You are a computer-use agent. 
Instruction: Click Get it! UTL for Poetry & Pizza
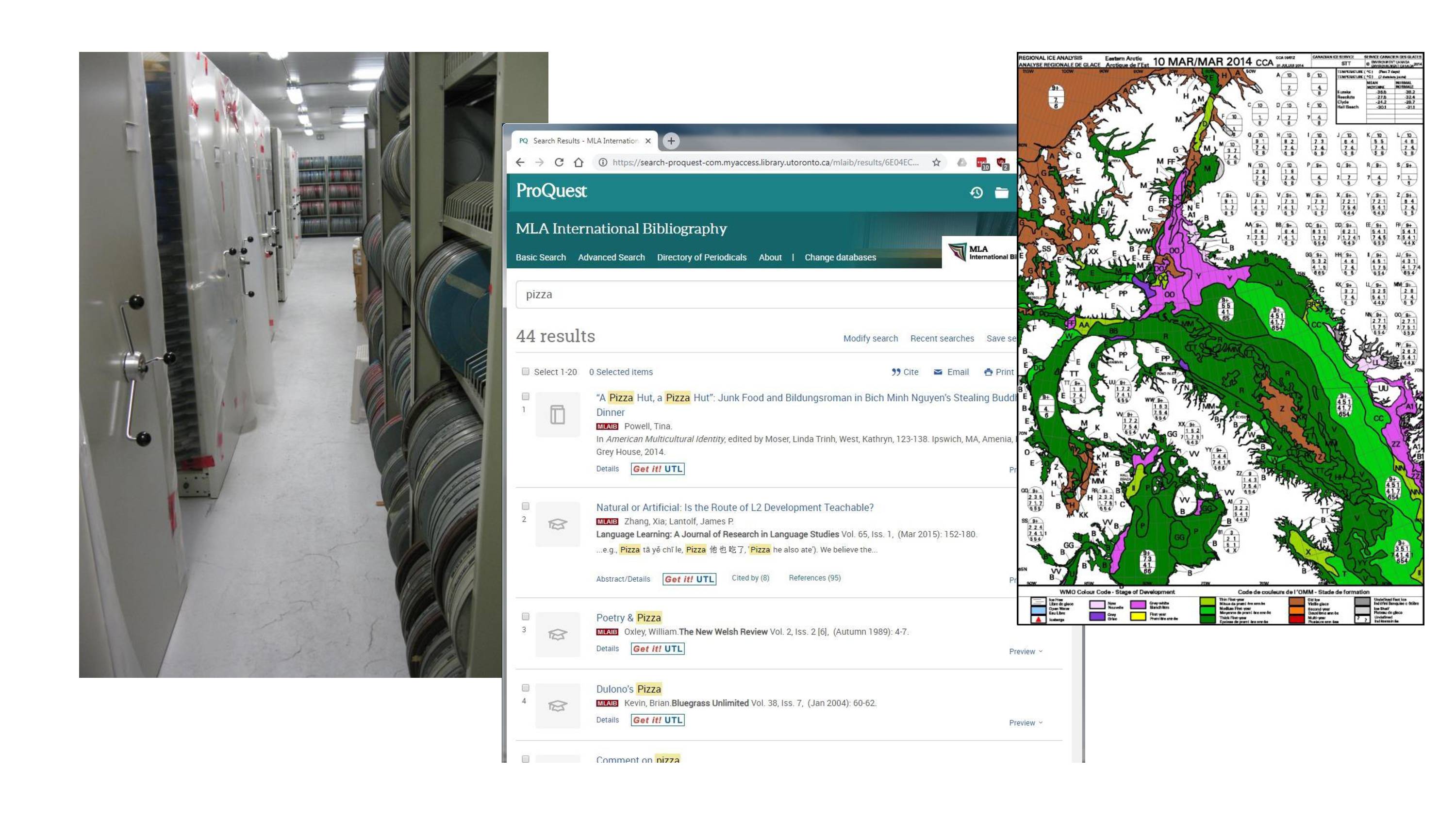click(657, 648)
